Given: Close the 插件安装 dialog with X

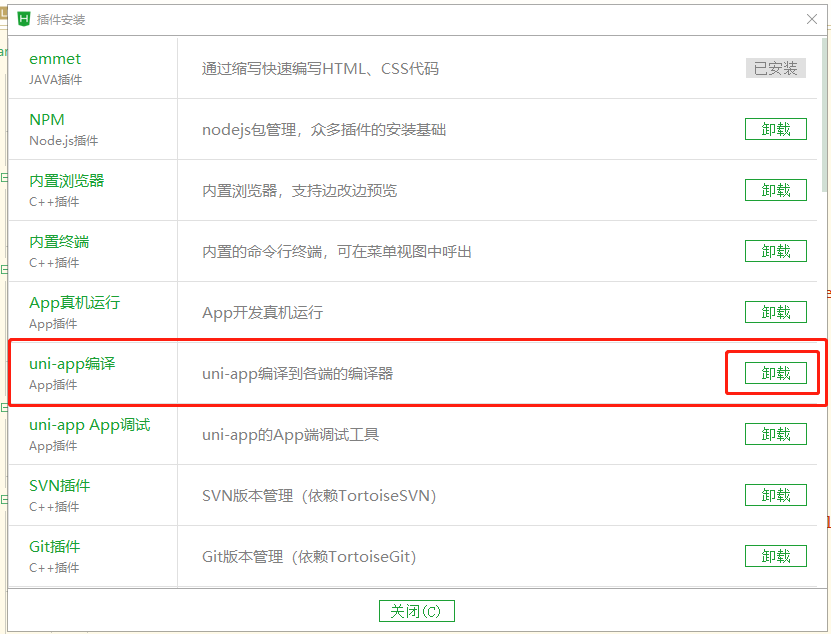Looking at the screenshot, I should point(812,19).
